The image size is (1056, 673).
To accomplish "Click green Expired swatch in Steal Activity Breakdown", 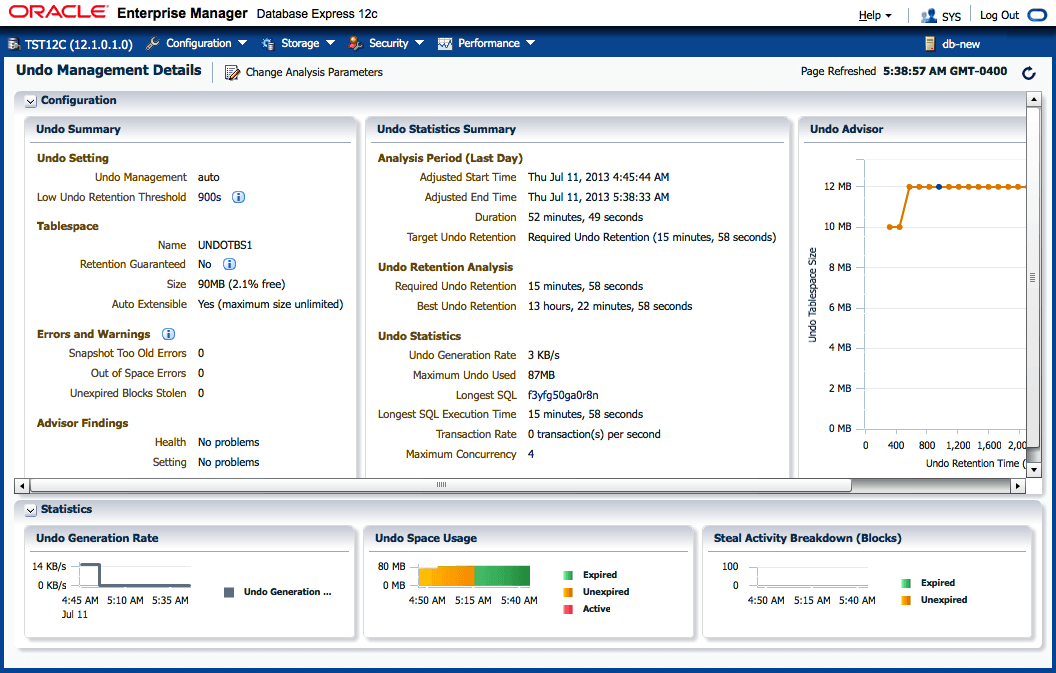I will (x=906, y=583).
